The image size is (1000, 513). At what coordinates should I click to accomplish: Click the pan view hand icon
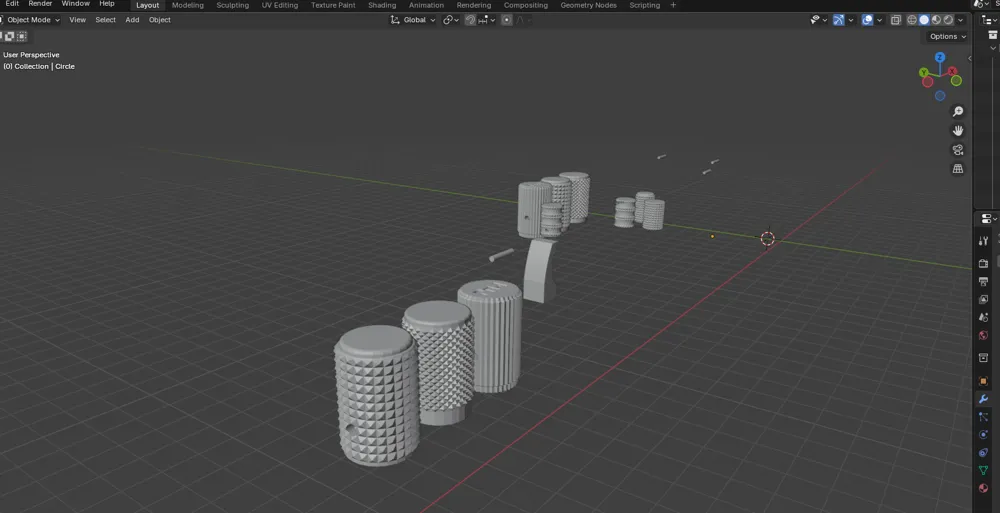[958, 130]
